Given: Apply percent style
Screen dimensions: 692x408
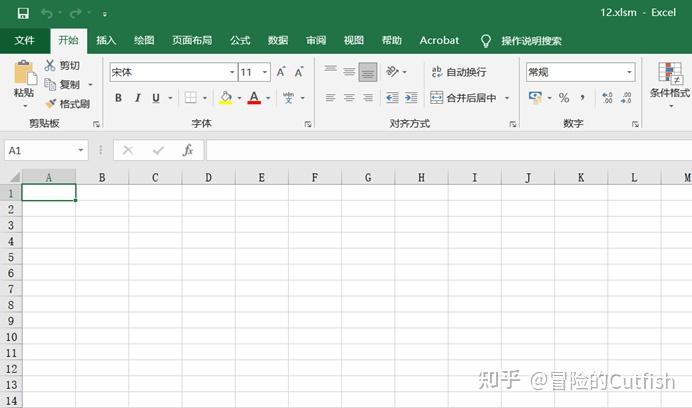Looking at the screenshot, I should tap(564, 98).
